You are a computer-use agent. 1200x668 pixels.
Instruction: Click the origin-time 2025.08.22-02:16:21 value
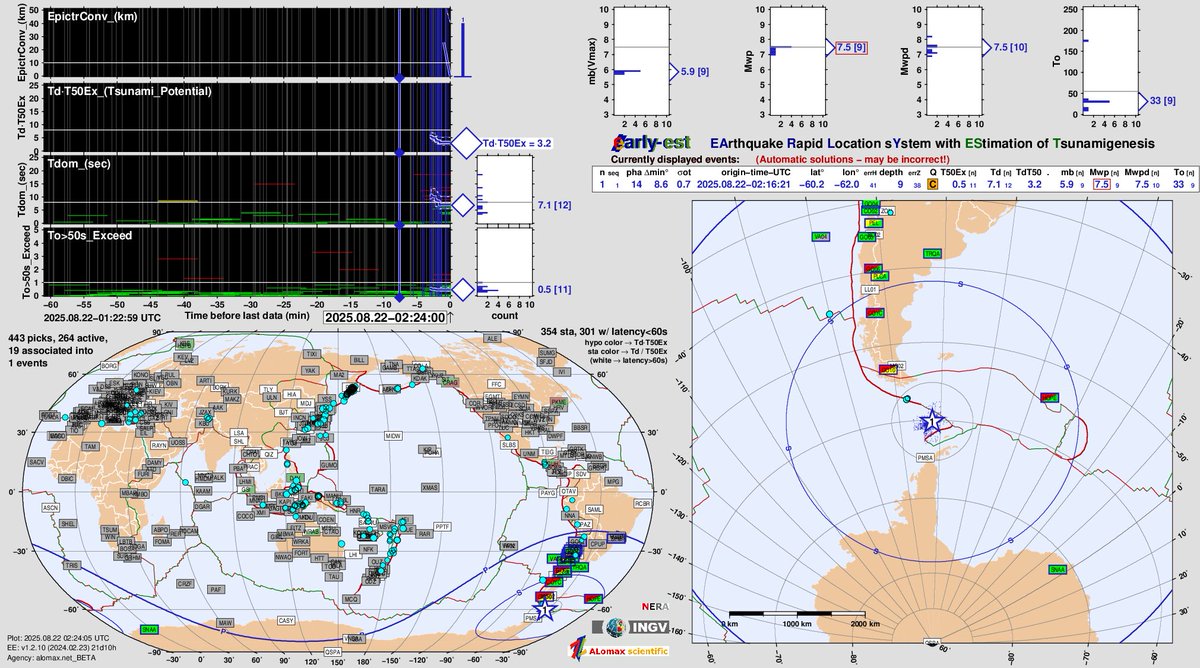745,184
